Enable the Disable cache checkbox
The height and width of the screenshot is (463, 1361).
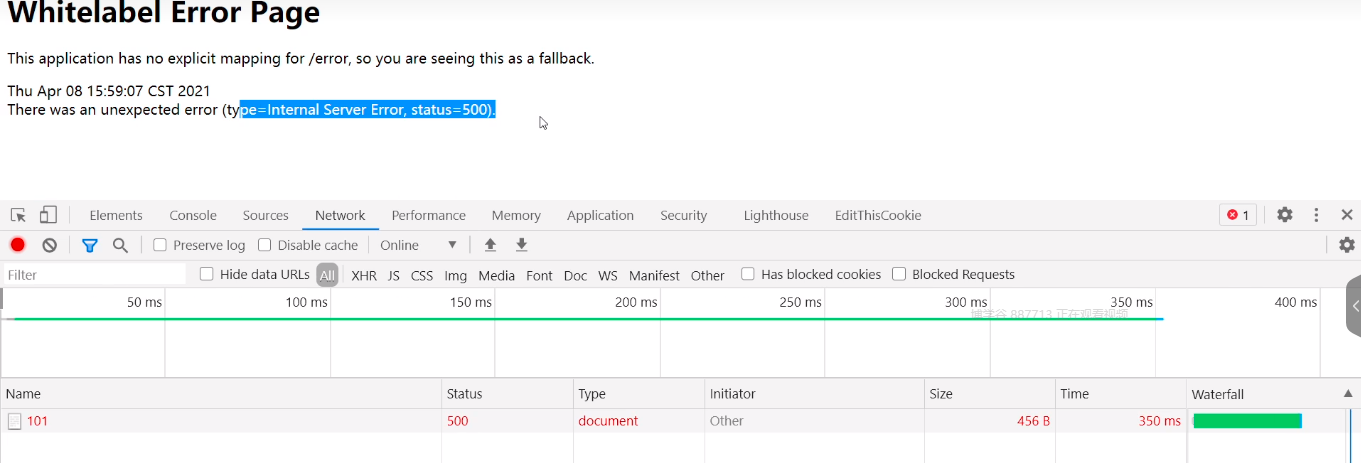pyautogui.click(x=265, y=245)
